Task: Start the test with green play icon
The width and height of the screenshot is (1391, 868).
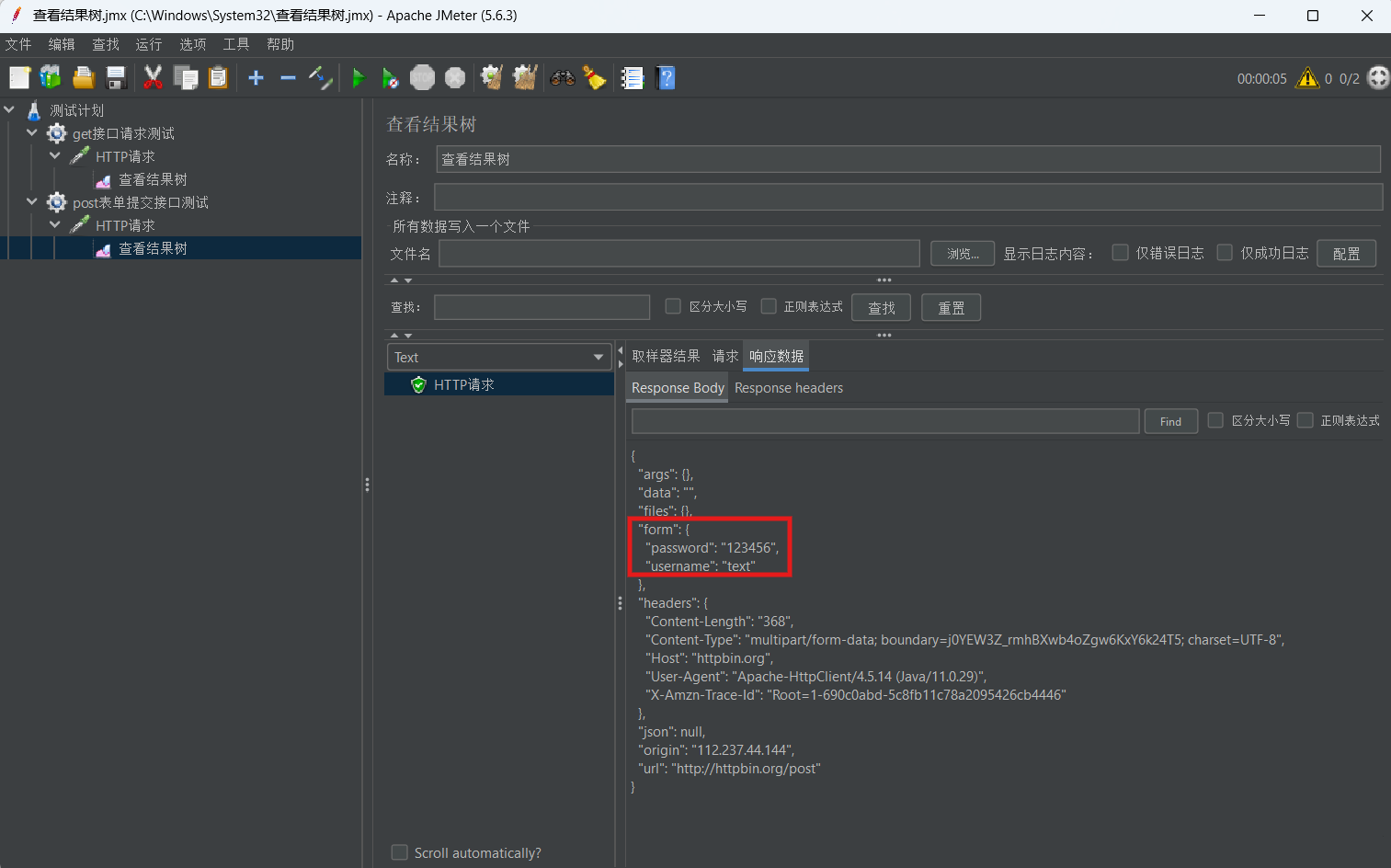Action: pos(359,78)
